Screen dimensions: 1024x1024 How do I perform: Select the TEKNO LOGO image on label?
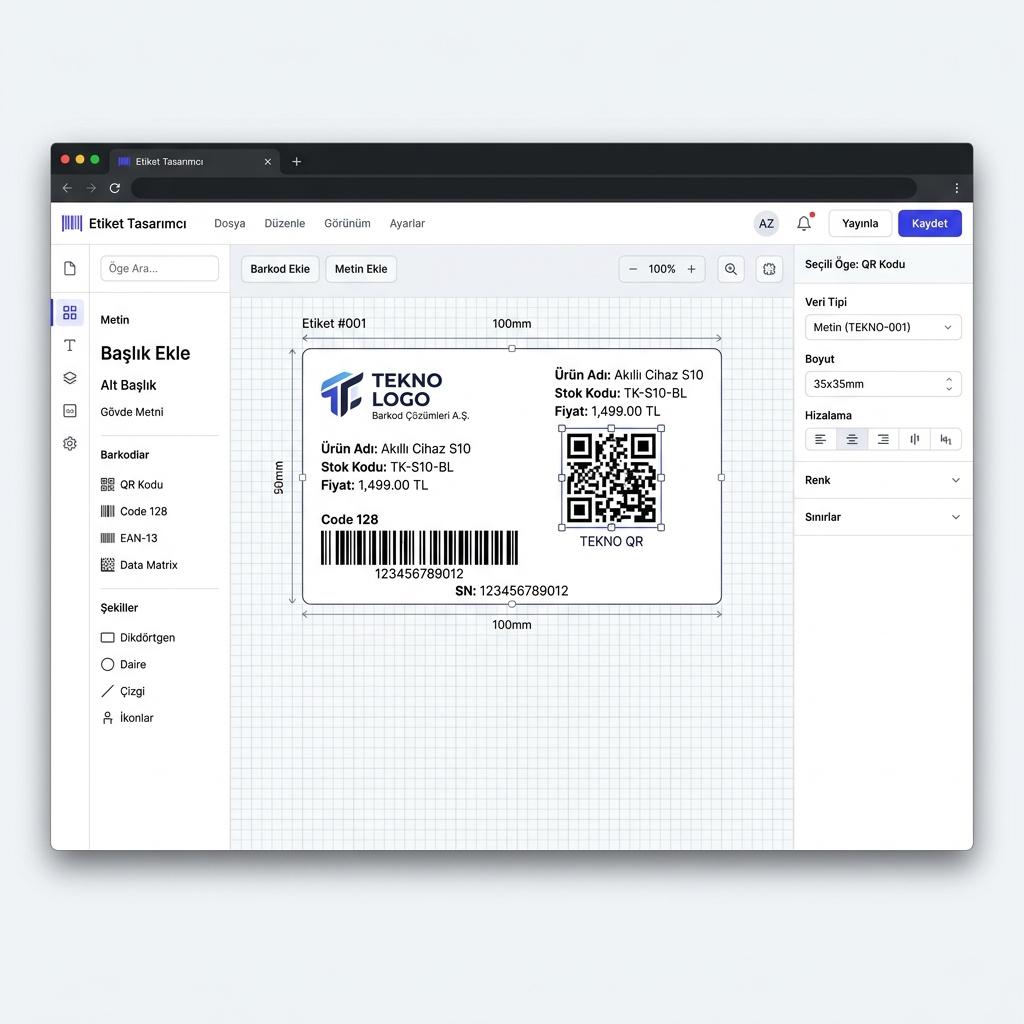click(395, 396)
